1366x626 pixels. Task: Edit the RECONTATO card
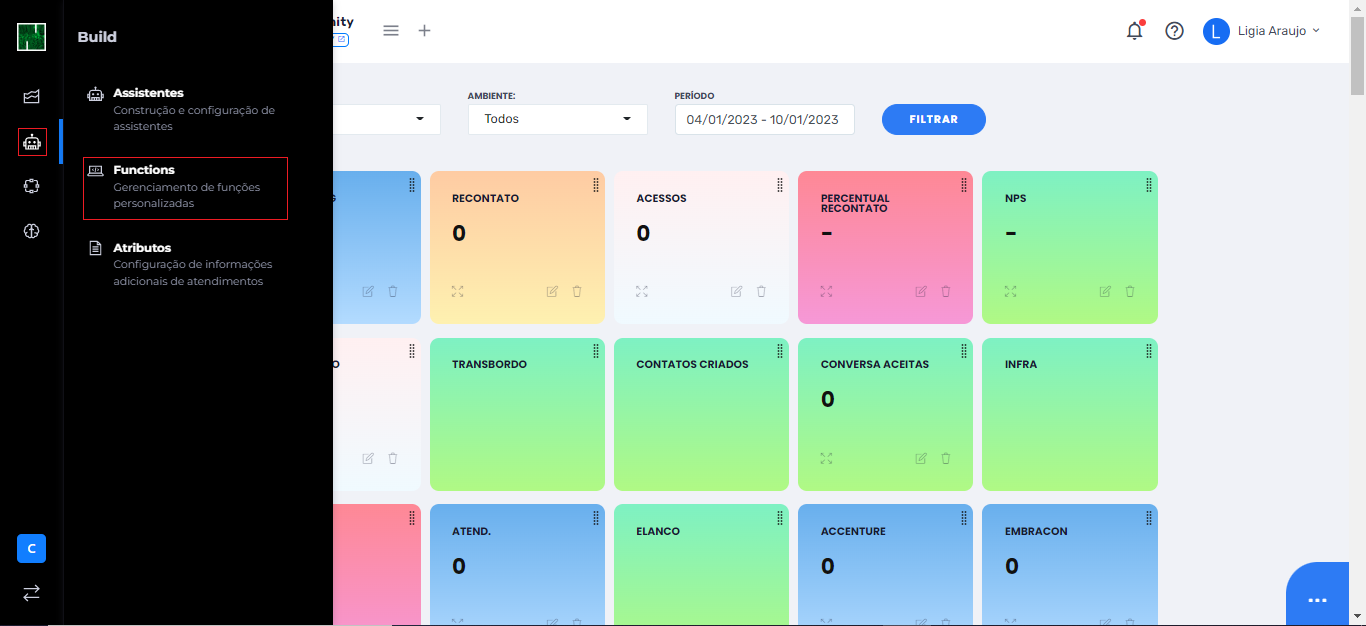(552, 291)
